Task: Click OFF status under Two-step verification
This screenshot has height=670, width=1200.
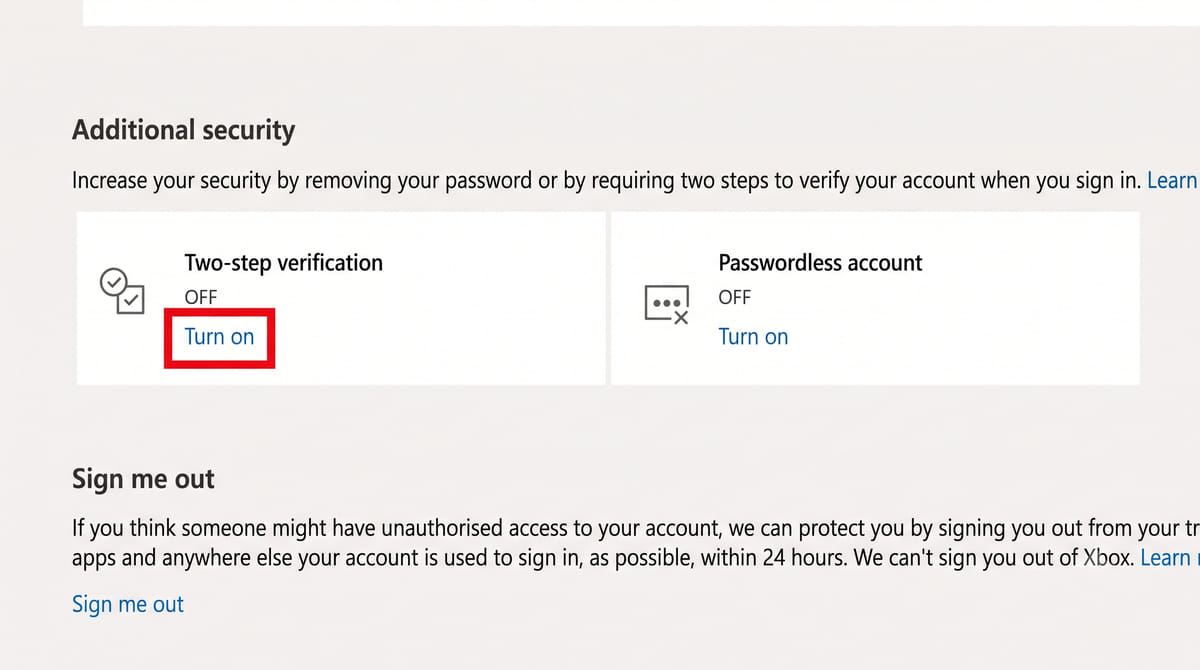Action: (201, 297)
